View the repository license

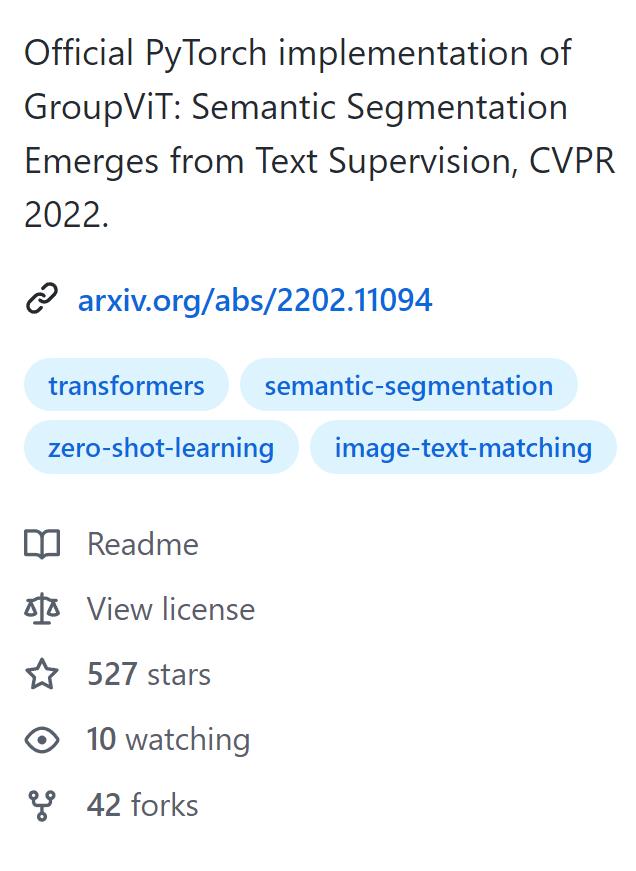[171, 609]
